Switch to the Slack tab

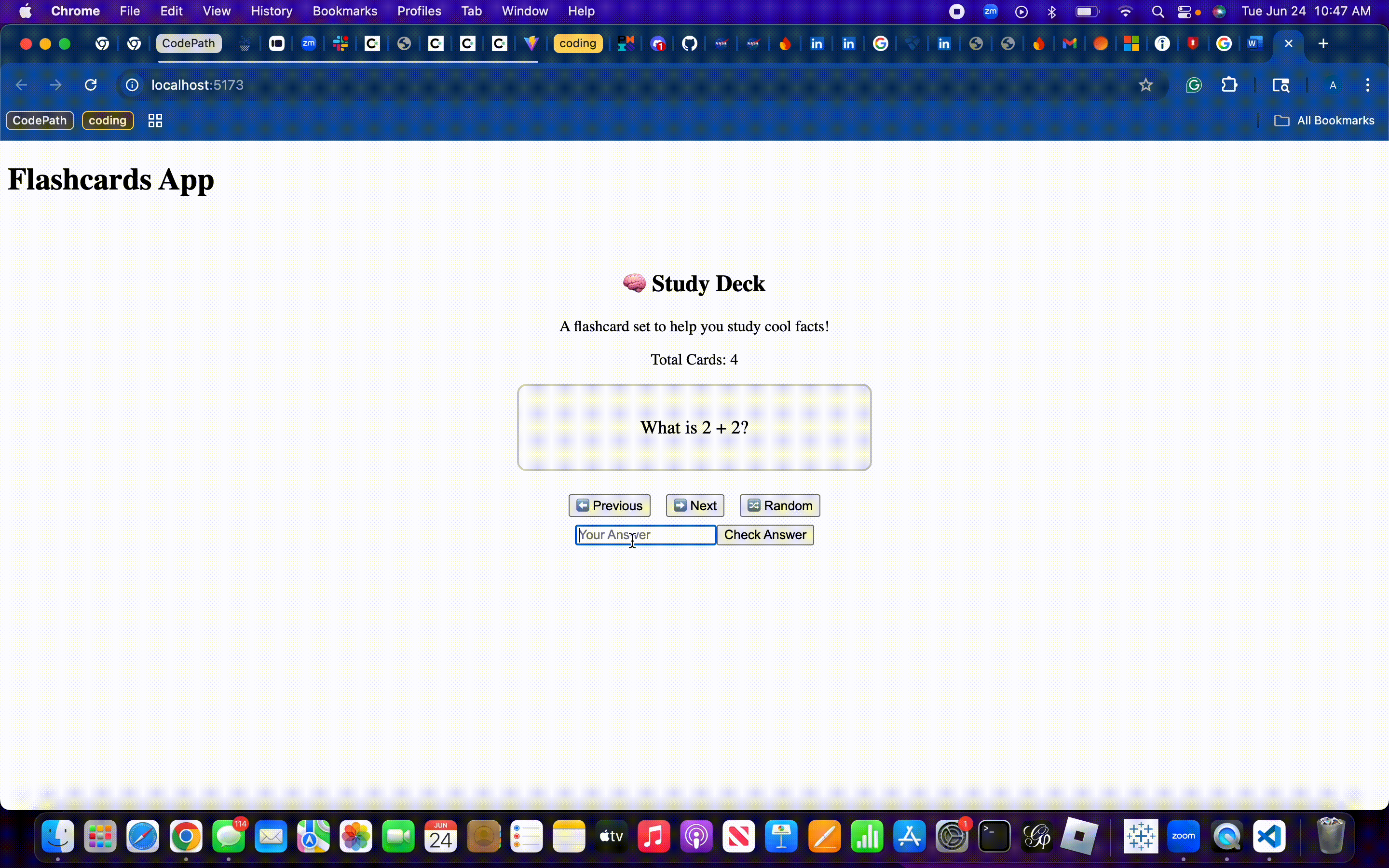340,43
